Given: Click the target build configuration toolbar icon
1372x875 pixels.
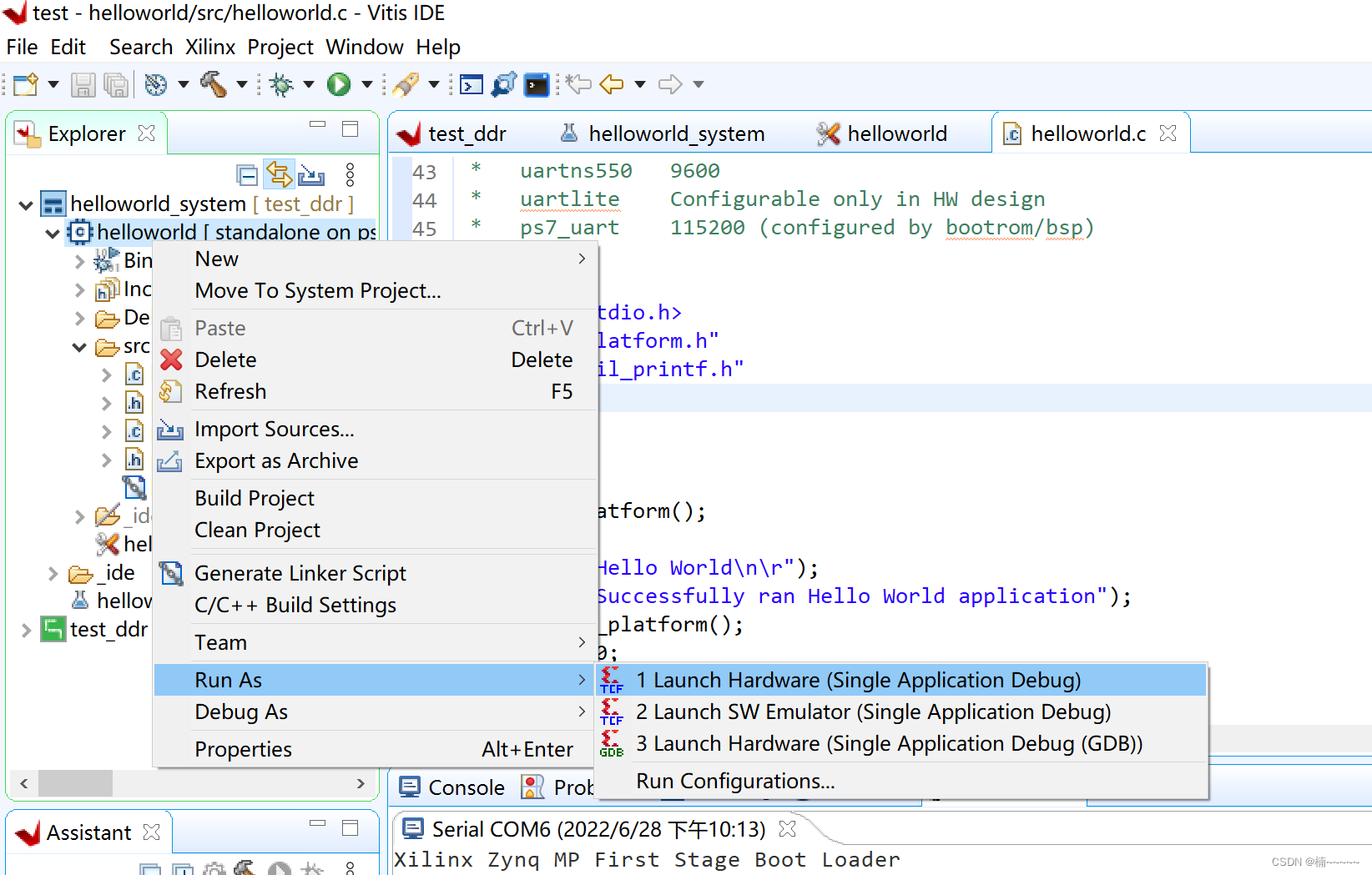Looking at the screenshot, I should coord(155,84).
